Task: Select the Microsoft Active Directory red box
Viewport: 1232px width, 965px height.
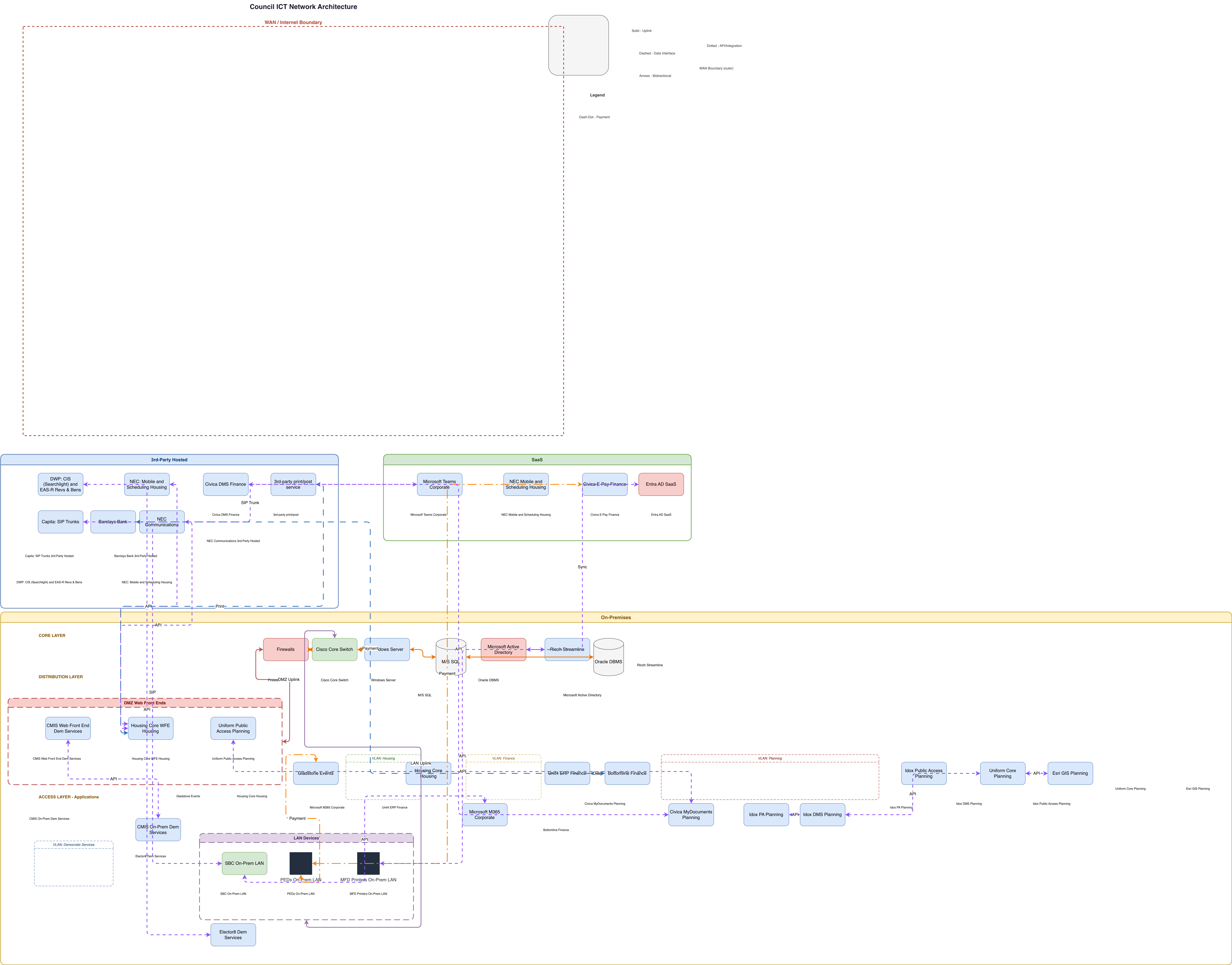Action: tap(504, 650)
